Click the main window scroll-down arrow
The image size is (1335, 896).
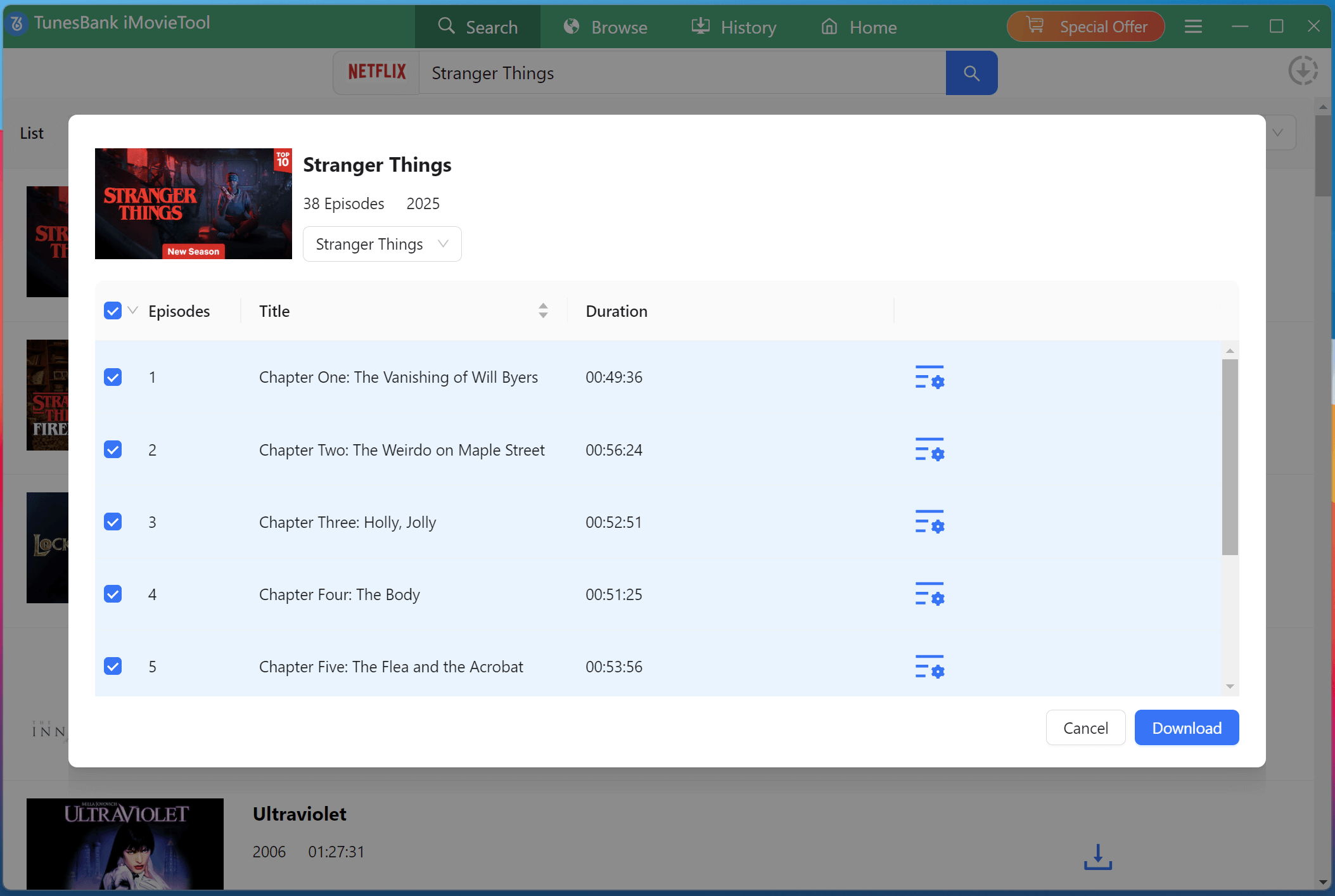(1322, 882)
